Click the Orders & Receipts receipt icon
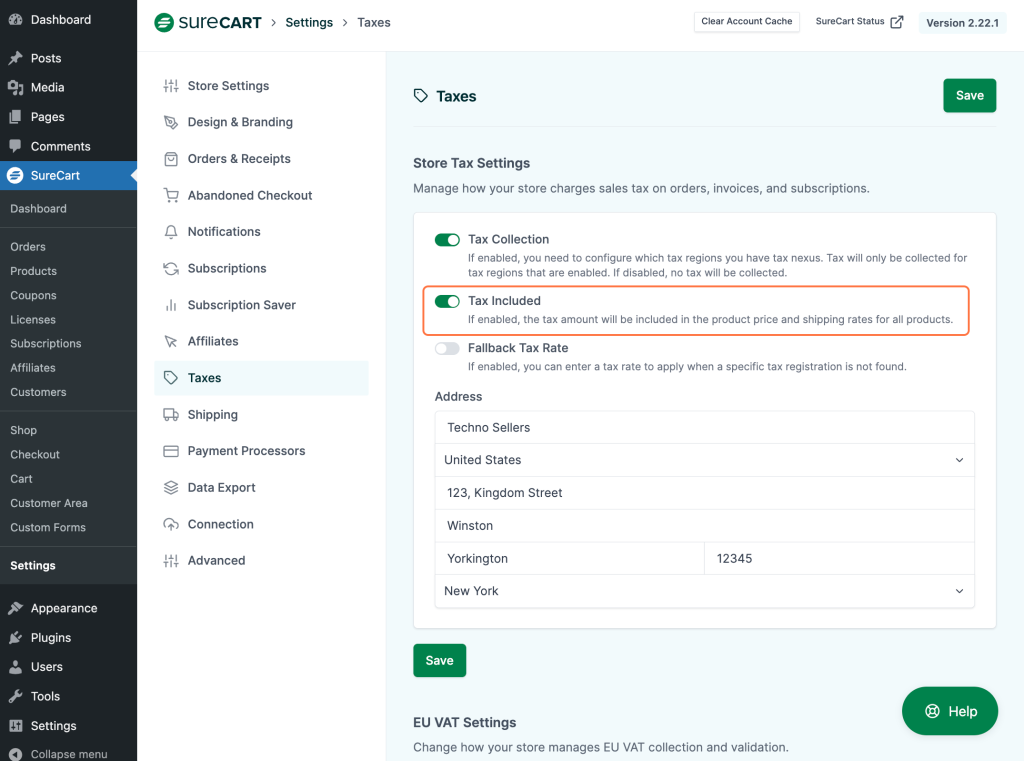The width and height of the screenshot is (1024, 761). tap(169, 158)
